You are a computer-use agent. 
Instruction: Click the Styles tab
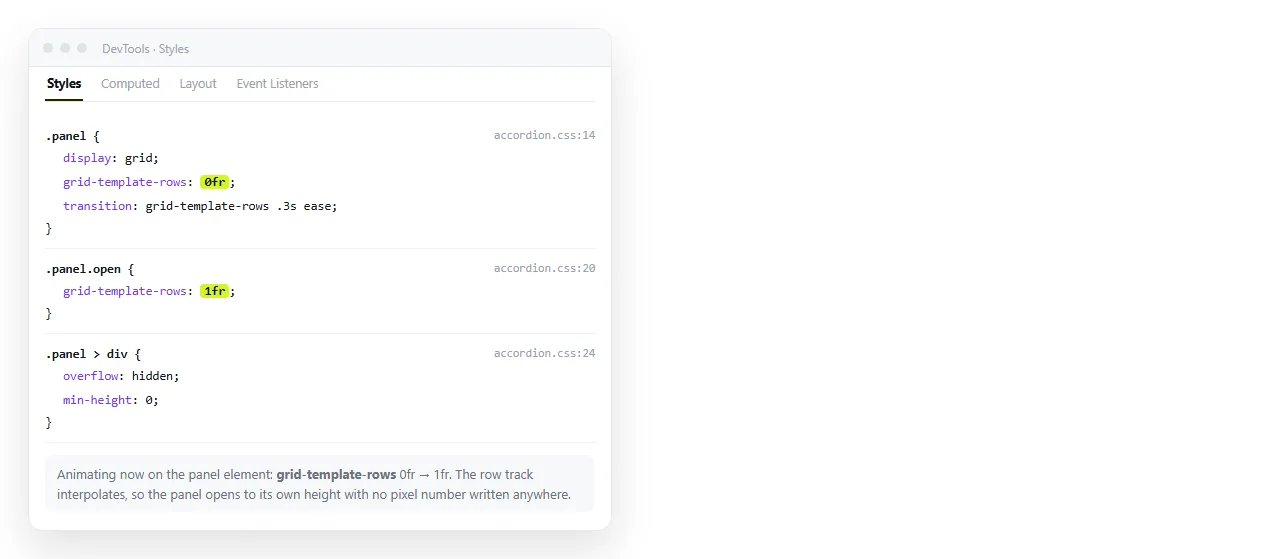(64, 84)
